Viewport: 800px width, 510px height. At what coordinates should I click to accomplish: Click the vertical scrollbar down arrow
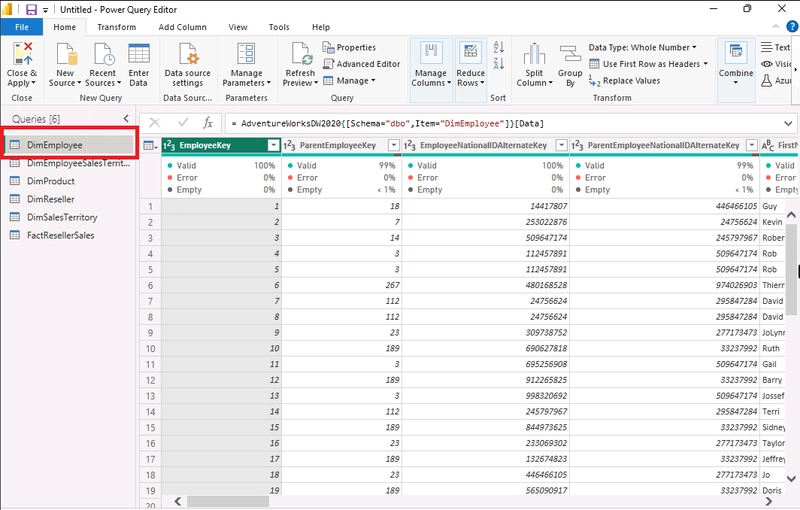791,478
